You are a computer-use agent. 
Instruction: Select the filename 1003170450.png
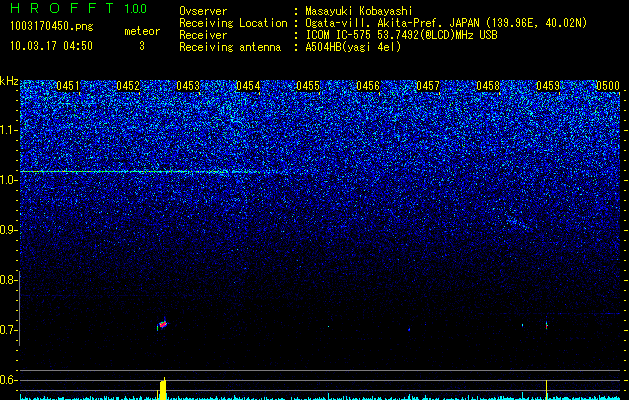[52, 27]
